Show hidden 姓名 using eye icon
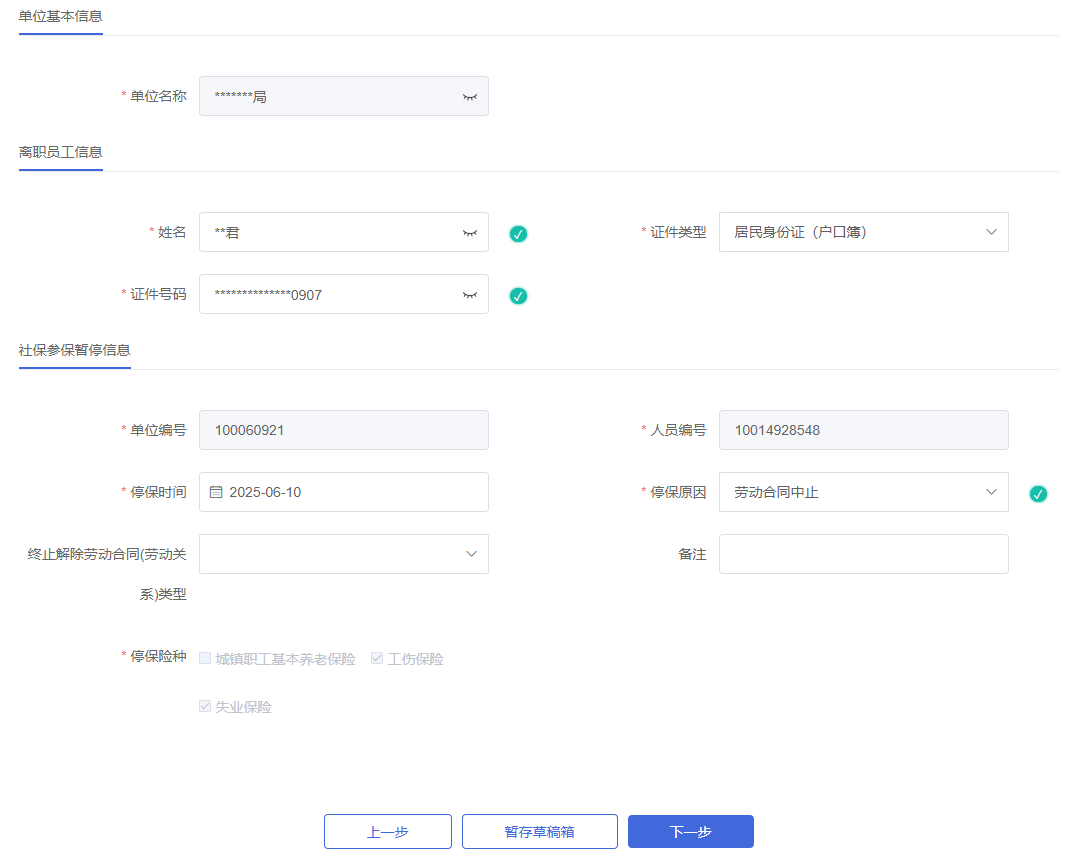The height and width of the screenshot is (858, 1065). tap(469, 233)
